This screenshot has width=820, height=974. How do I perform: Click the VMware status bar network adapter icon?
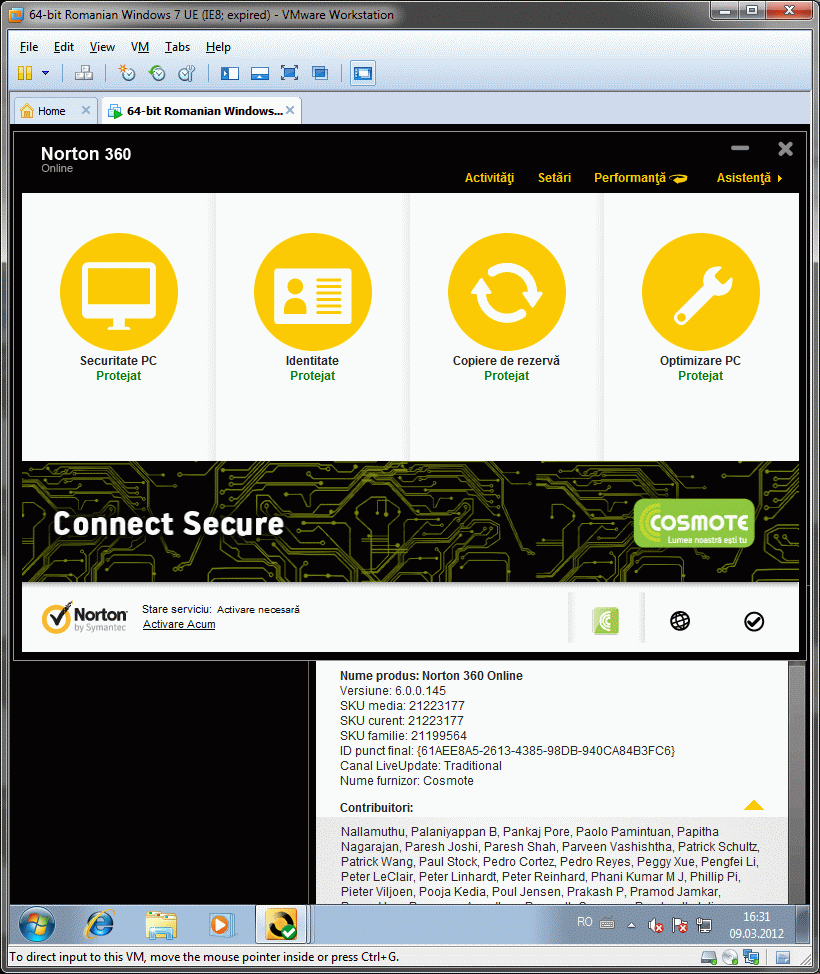click(751, 957)
